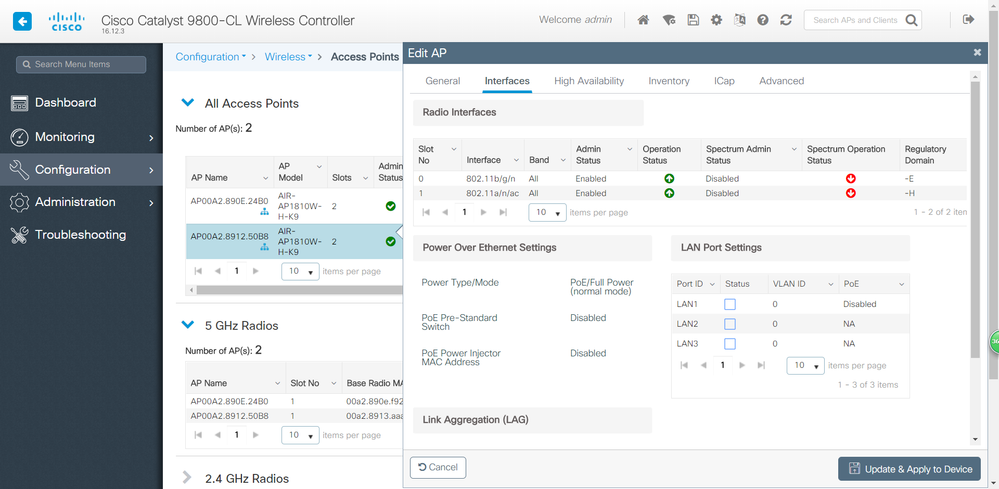Screen dimensions: 999x489
Task: Go to next page in Radio Interfaces pager
Action: (485, 213)
